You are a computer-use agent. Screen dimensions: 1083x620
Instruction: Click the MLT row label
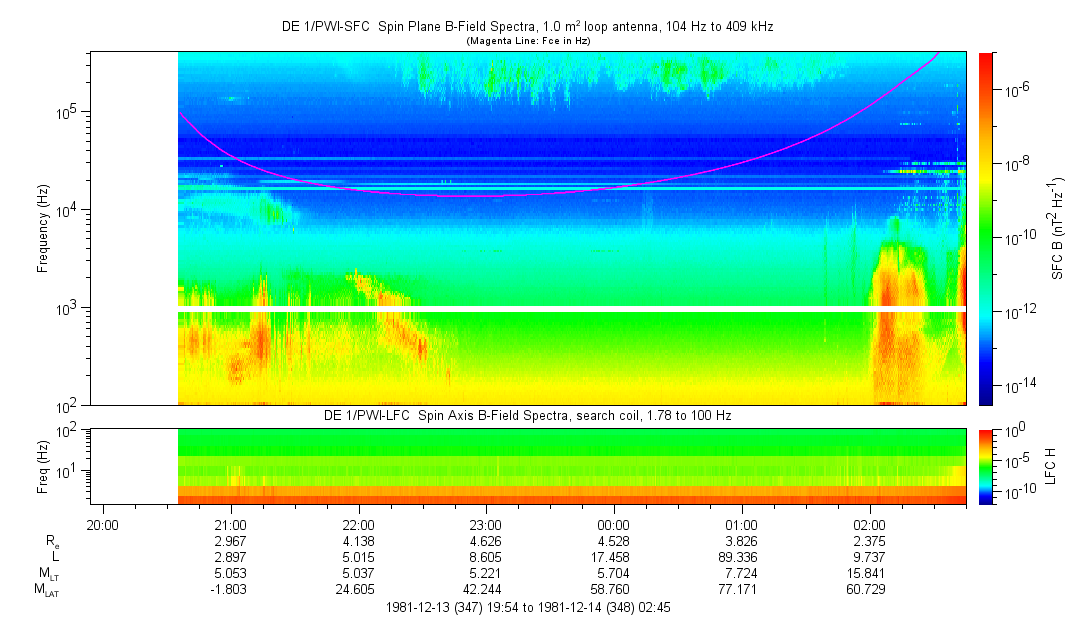coord(47,573)
